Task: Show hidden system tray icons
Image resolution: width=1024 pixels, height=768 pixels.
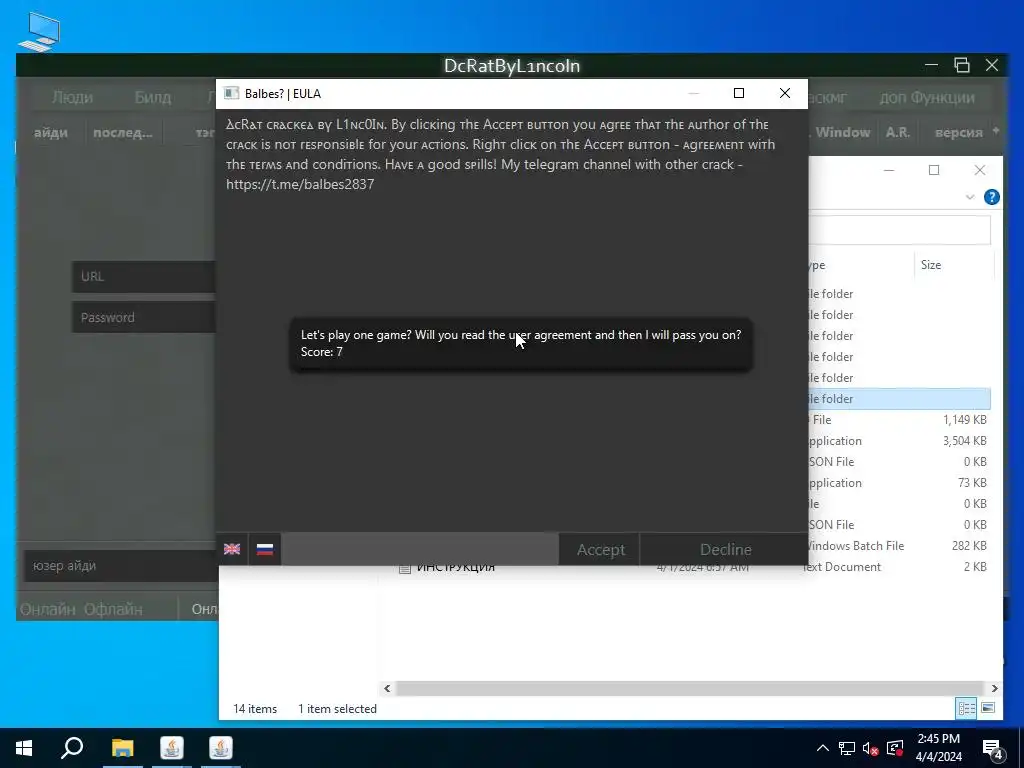Action: (x=823, y=748)
